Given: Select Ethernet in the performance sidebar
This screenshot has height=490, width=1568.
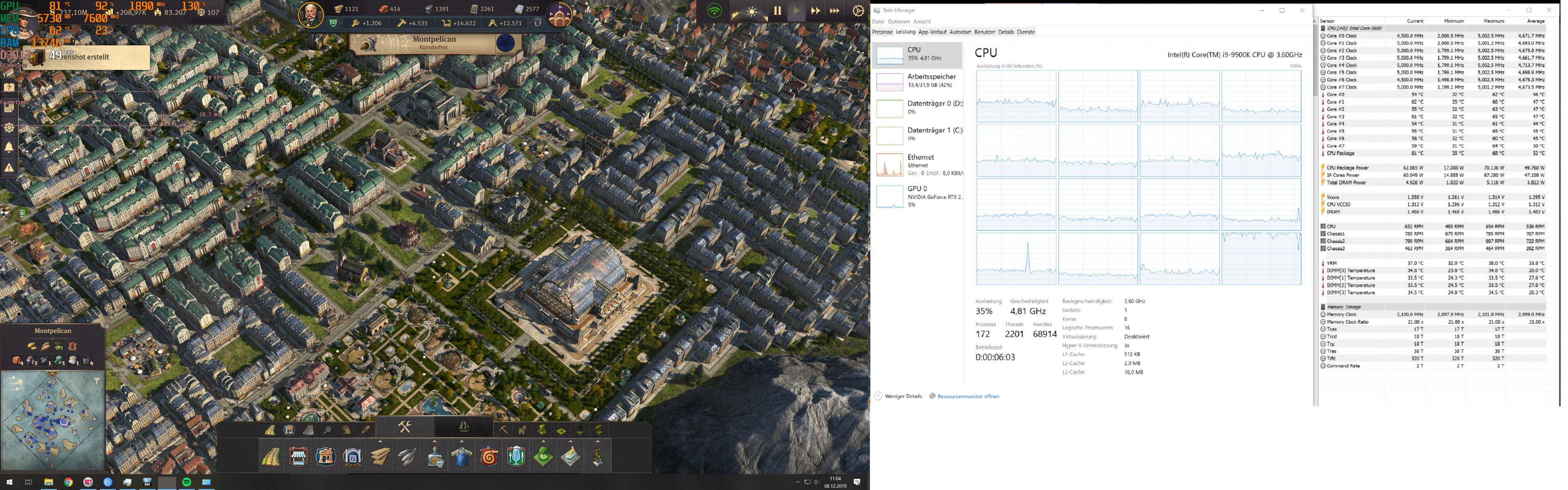Looking at the screenshot, I should [x=917, y=165].
